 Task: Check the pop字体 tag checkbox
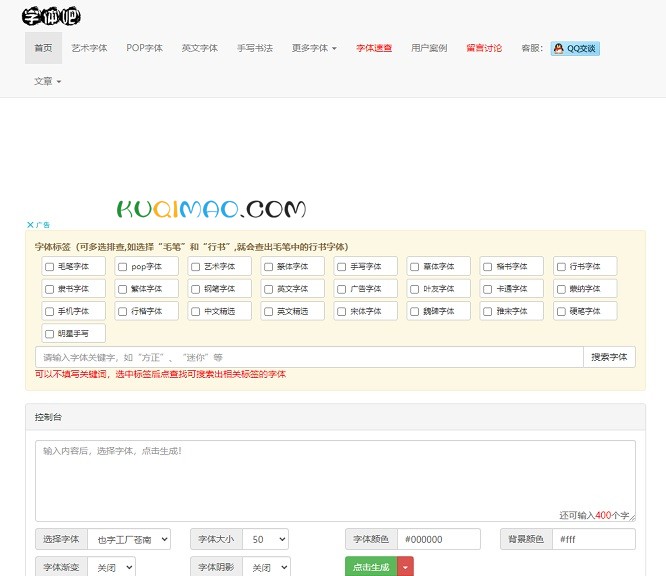[122, 267]
